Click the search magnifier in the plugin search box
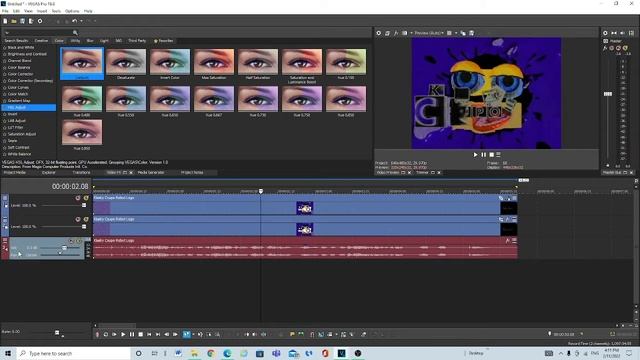Screen dimensions: 640x360 click(75, 33)
